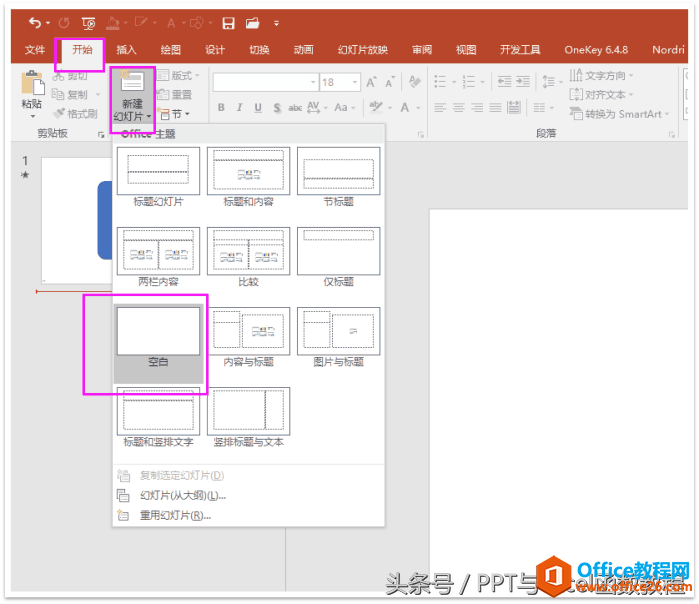Select Reuse Slides (重用幻灯片) menu entry
The width and height of the screenshot is (699, 604).
click(175, 515)
